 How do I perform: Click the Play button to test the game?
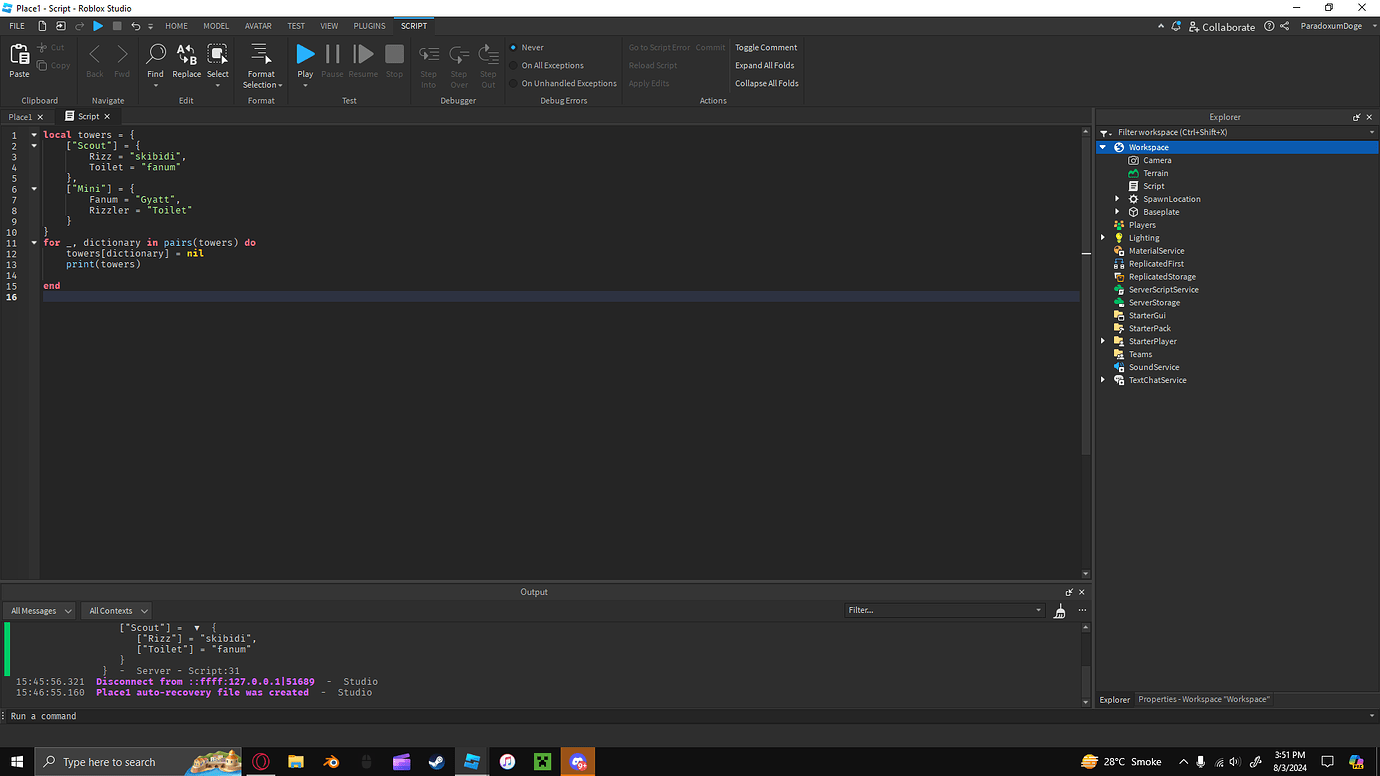[x=305, y=55]
